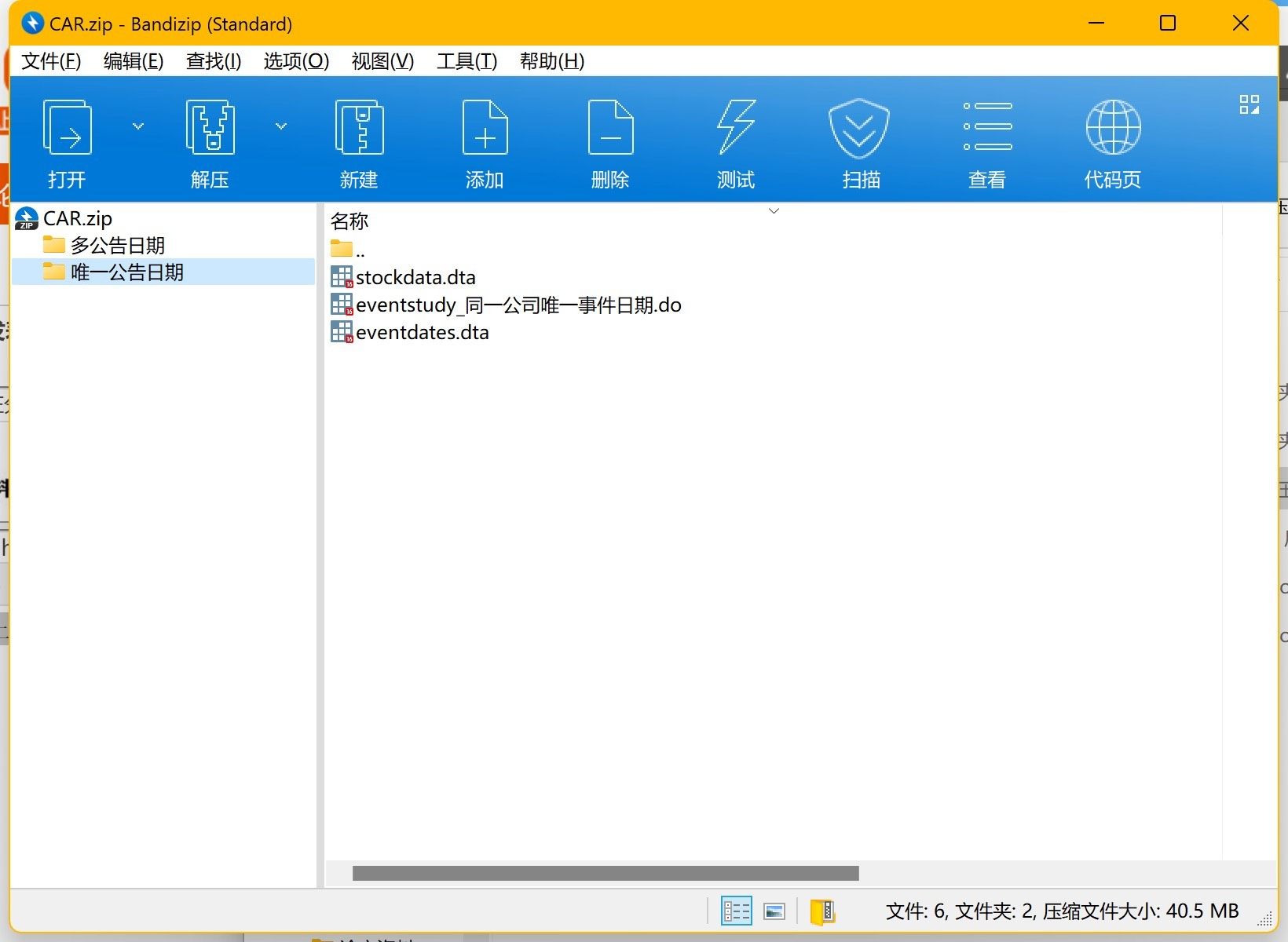Click the New archive (新建) icon
The height and width of the screenshot is (942, 1288).
359,128
